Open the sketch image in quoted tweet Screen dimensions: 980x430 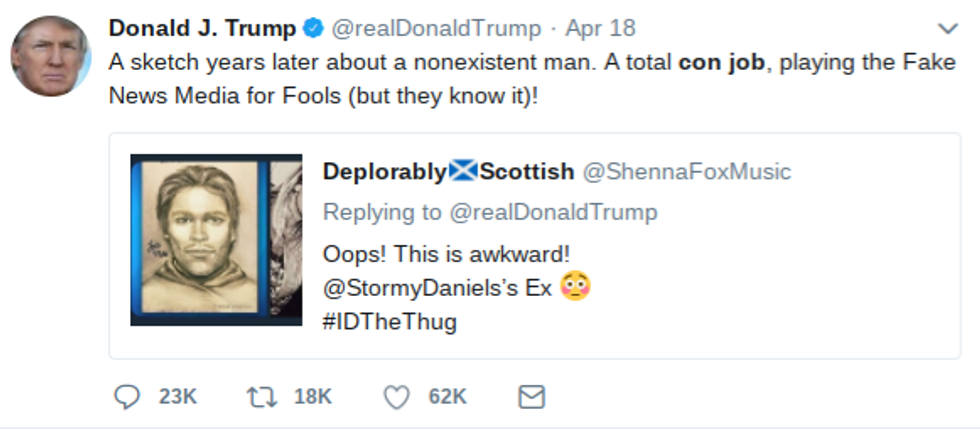tap(216, 240)
